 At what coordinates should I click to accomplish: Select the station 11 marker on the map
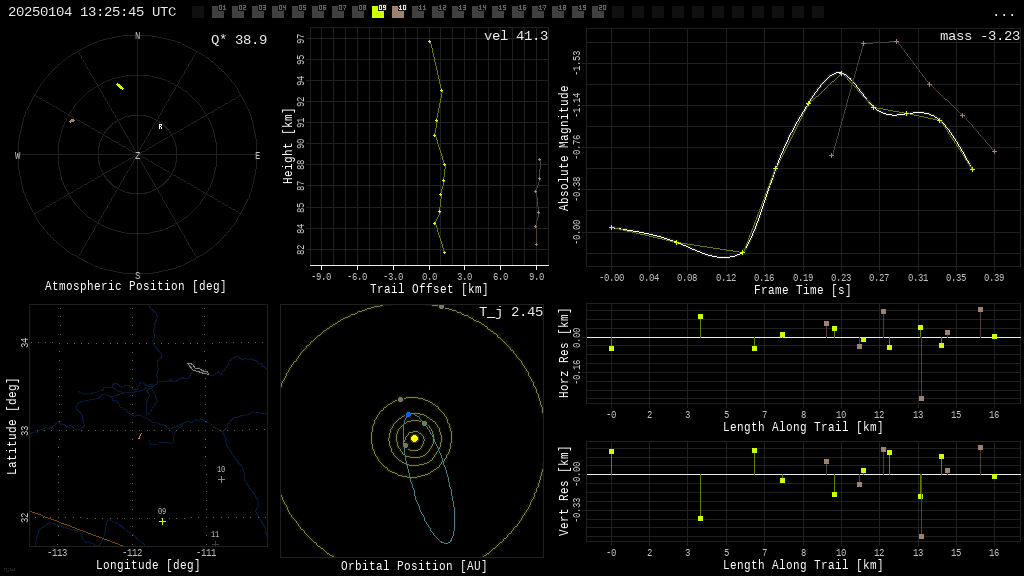[215, 543]
